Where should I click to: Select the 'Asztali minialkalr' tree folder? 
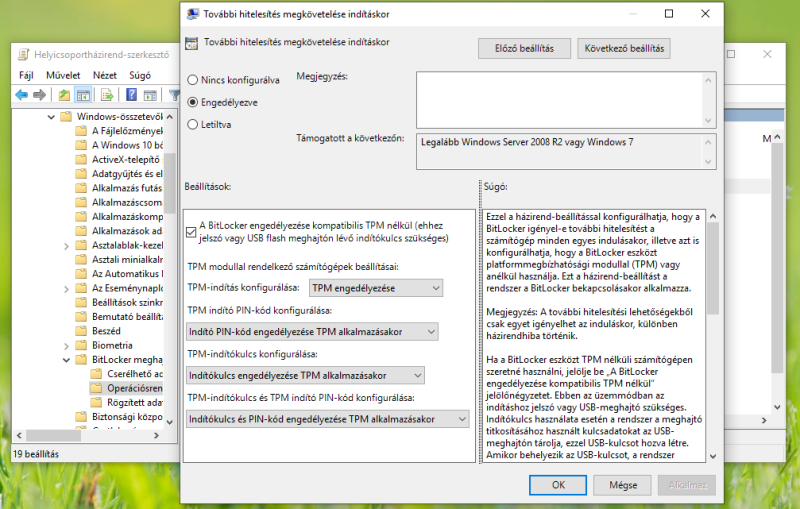tap(119, 260)
